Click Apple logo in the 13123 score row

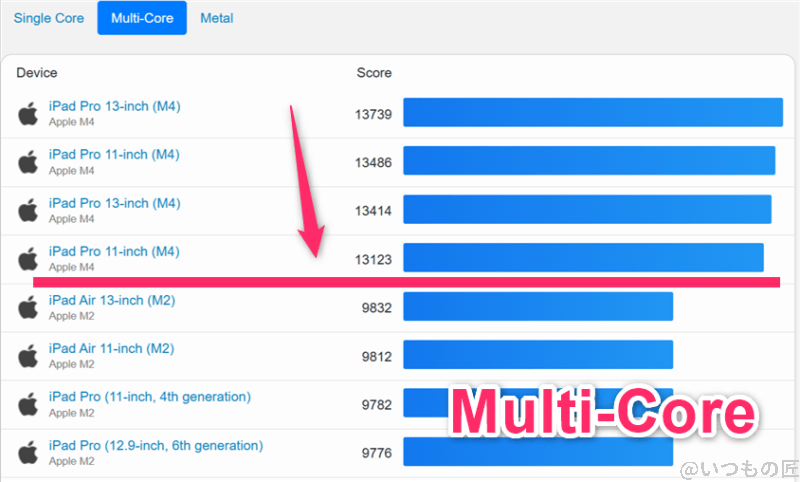(28, 259)
